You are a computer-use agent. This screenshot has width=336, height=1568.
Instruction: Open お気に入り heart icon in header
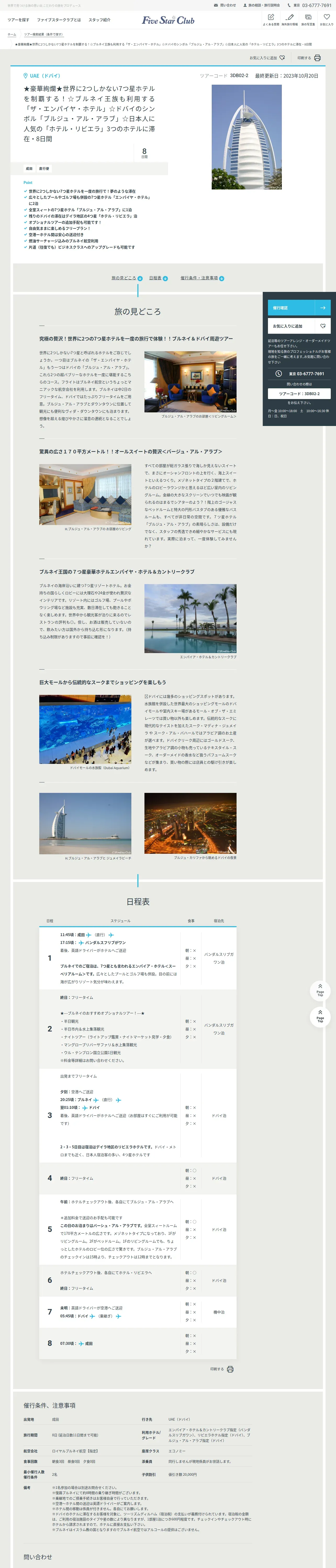tap(326, 20)
